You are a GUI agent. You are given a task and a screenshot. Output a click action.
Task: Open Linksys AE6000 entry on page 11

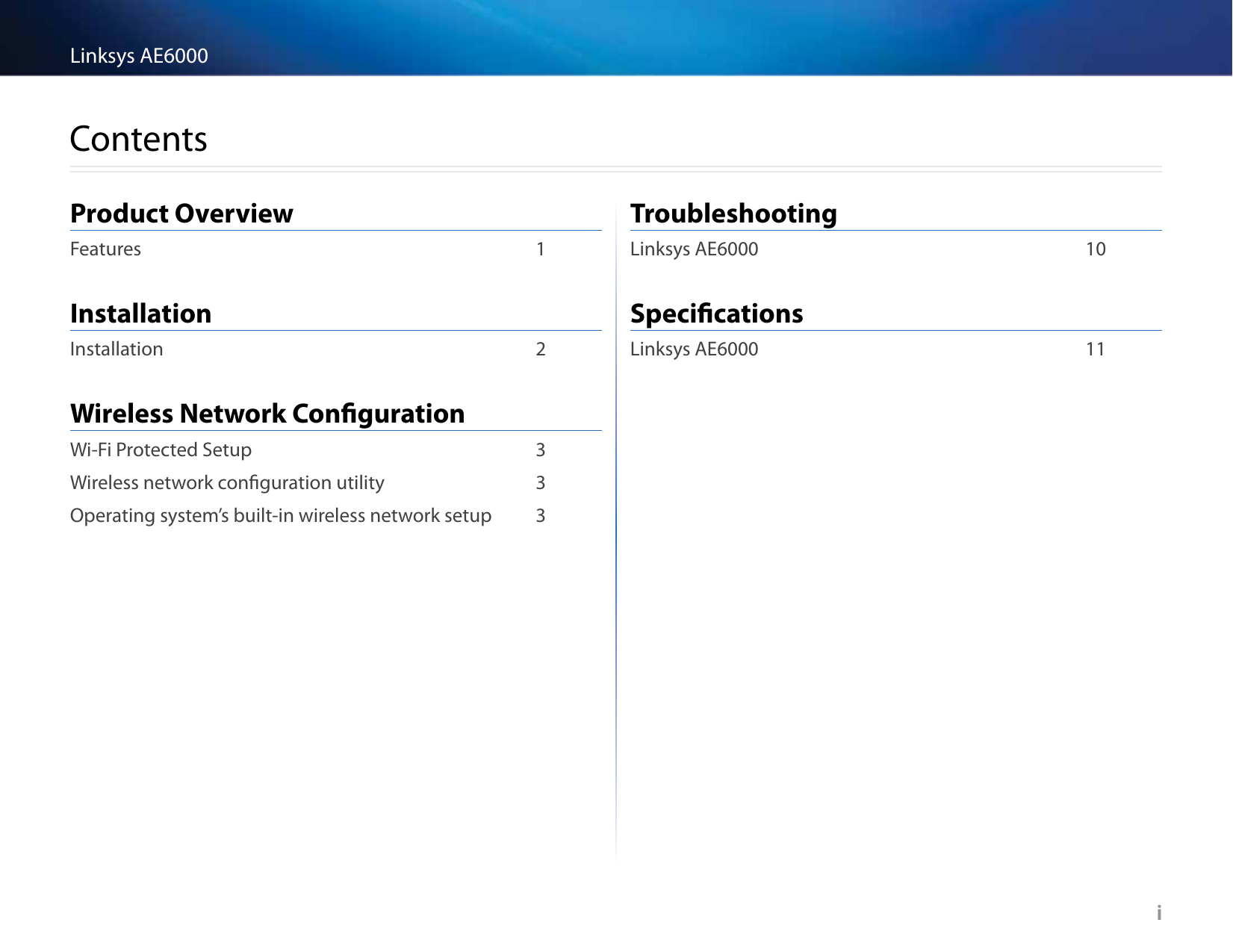click(694, 349)
